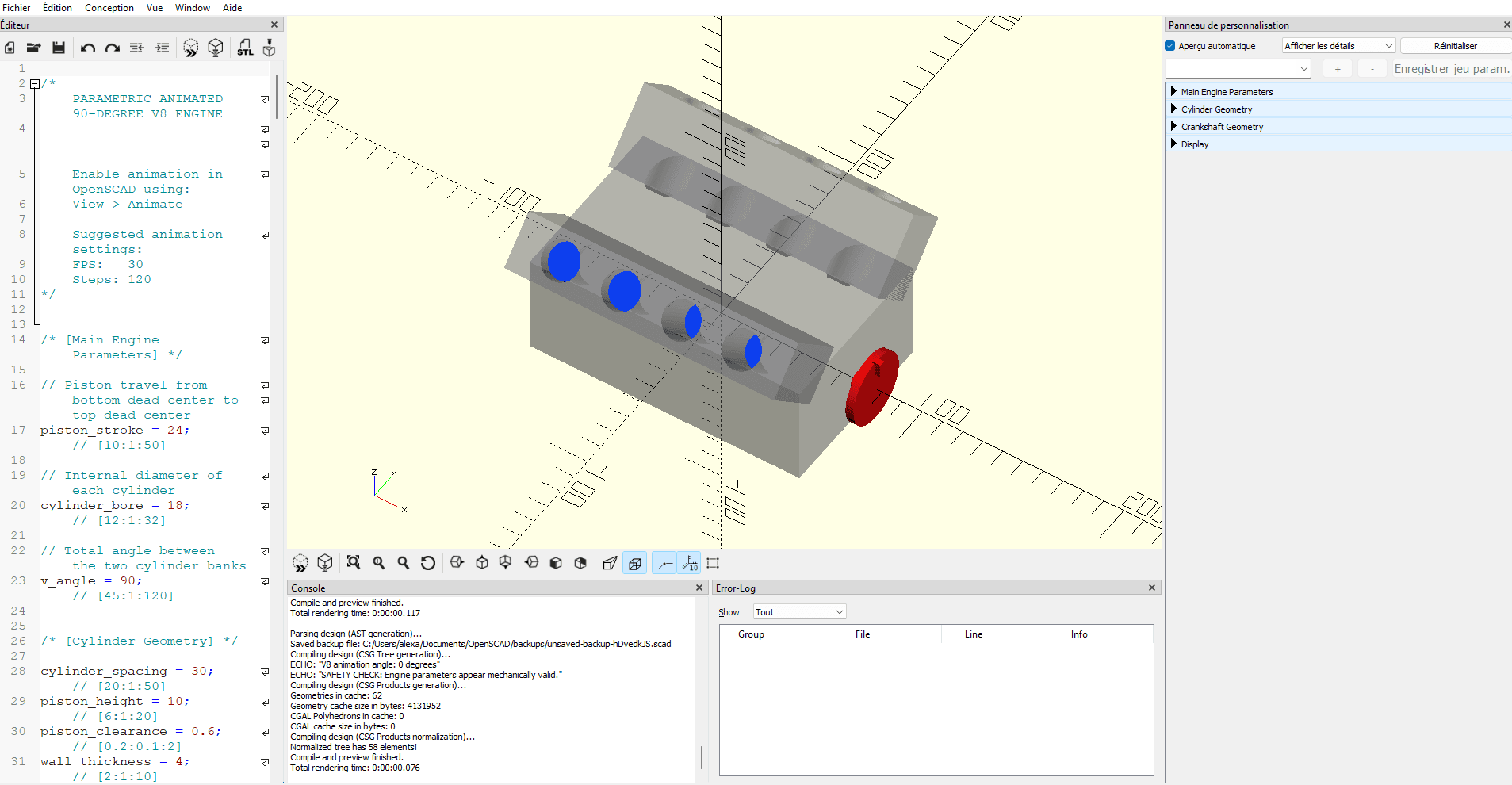Open the Window menu
Screen dimensions: 1512x785
coord(193,8)
